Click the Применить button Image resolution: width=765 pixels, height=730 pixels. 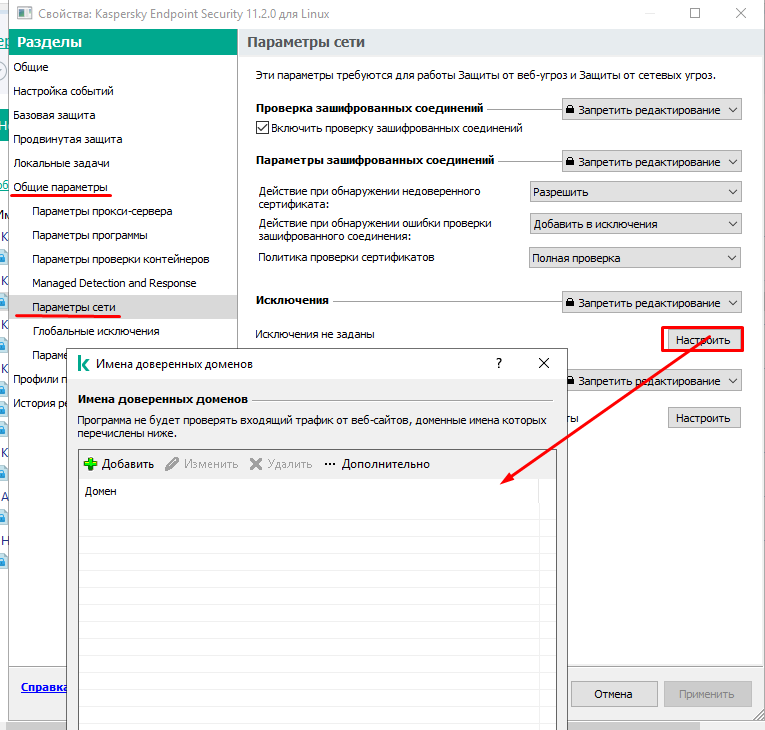point(707,694)
